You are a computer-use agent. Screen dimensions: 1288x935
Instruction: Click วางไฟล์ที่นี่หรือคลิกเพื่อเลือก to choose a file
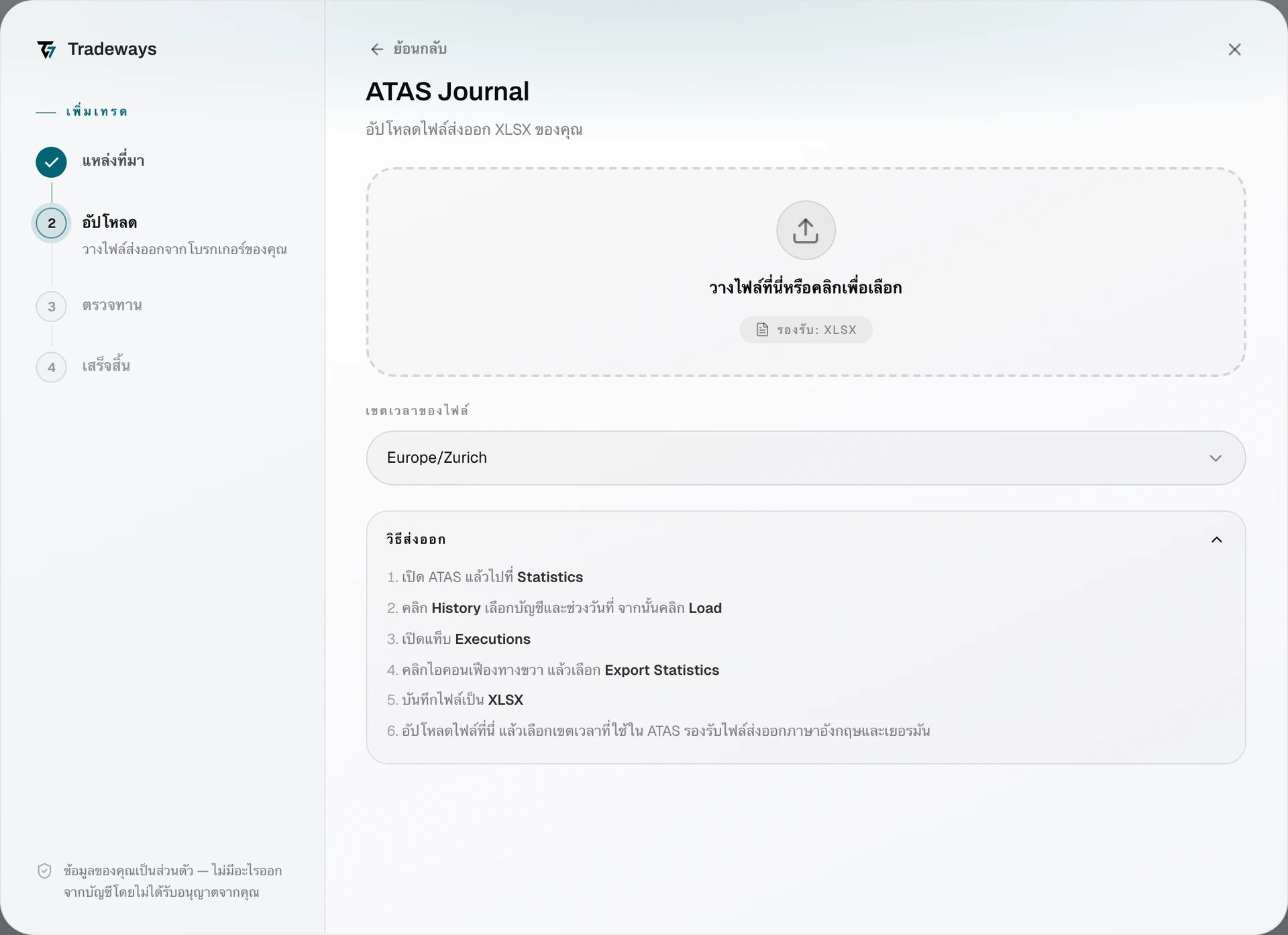point(806,288)
